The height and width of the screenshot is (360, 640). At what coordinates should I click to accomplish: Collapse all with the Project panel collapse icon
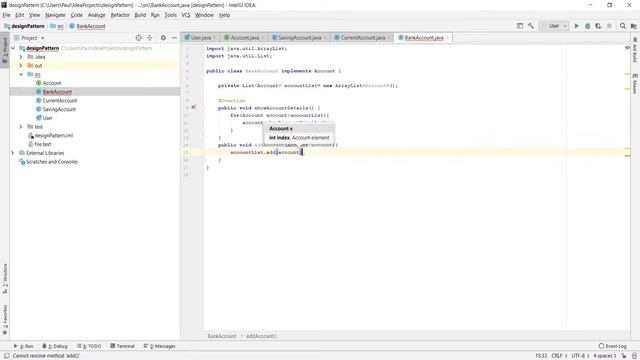point(150,38)
